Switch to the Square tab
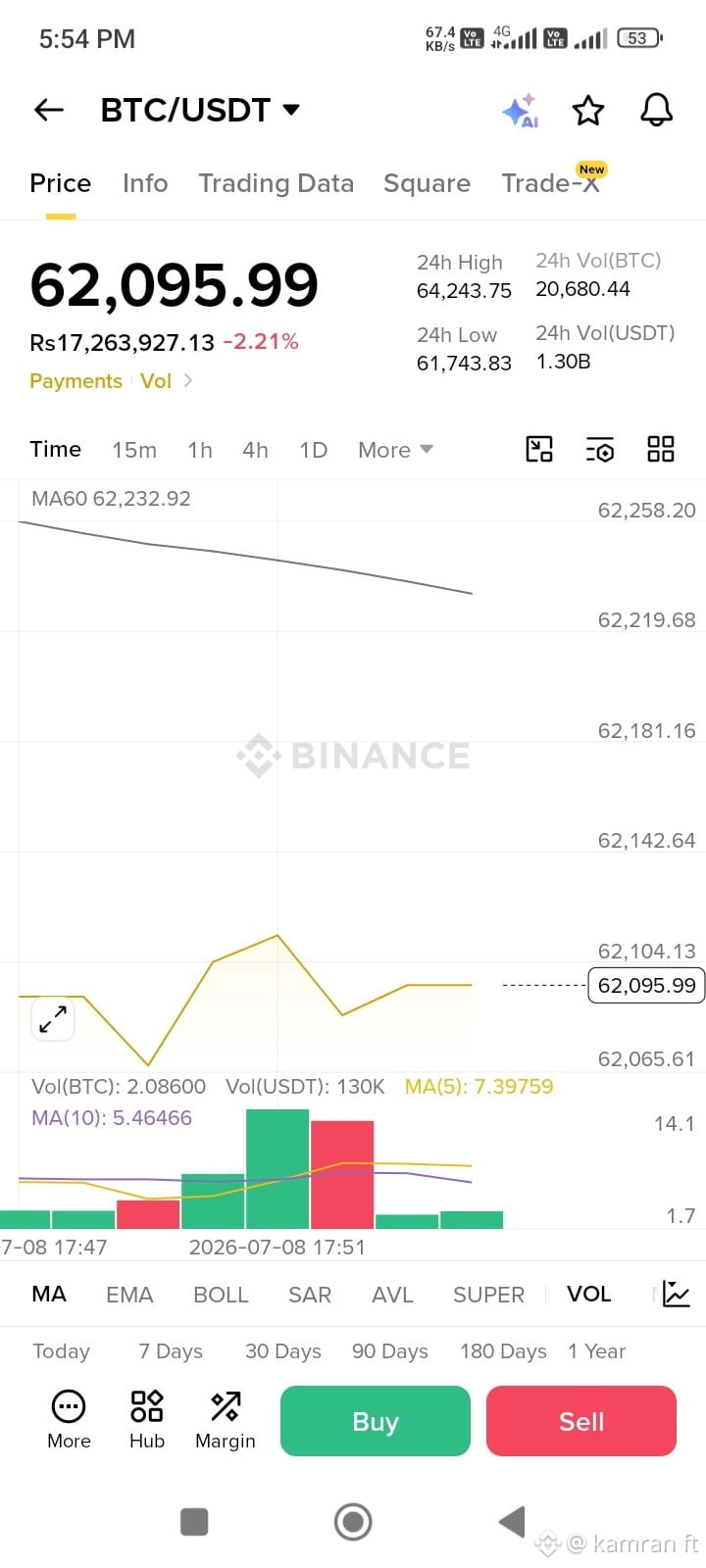The image size is (706, 1568). (427, 183)
